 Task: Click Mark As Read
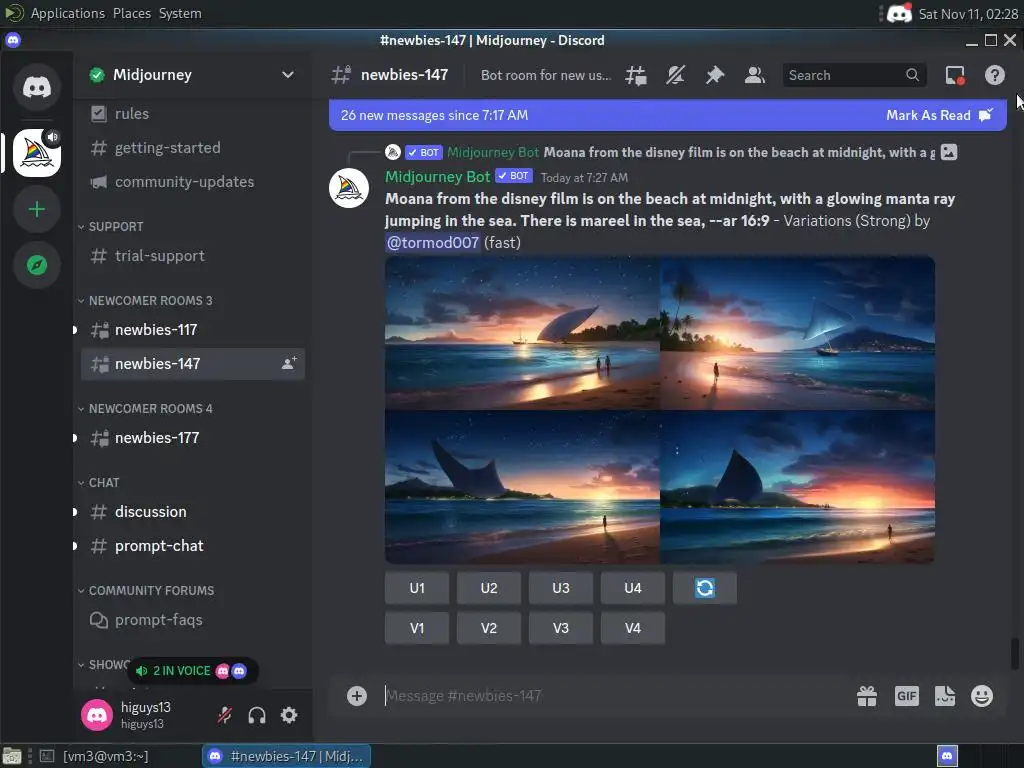[x=938, y=115]
